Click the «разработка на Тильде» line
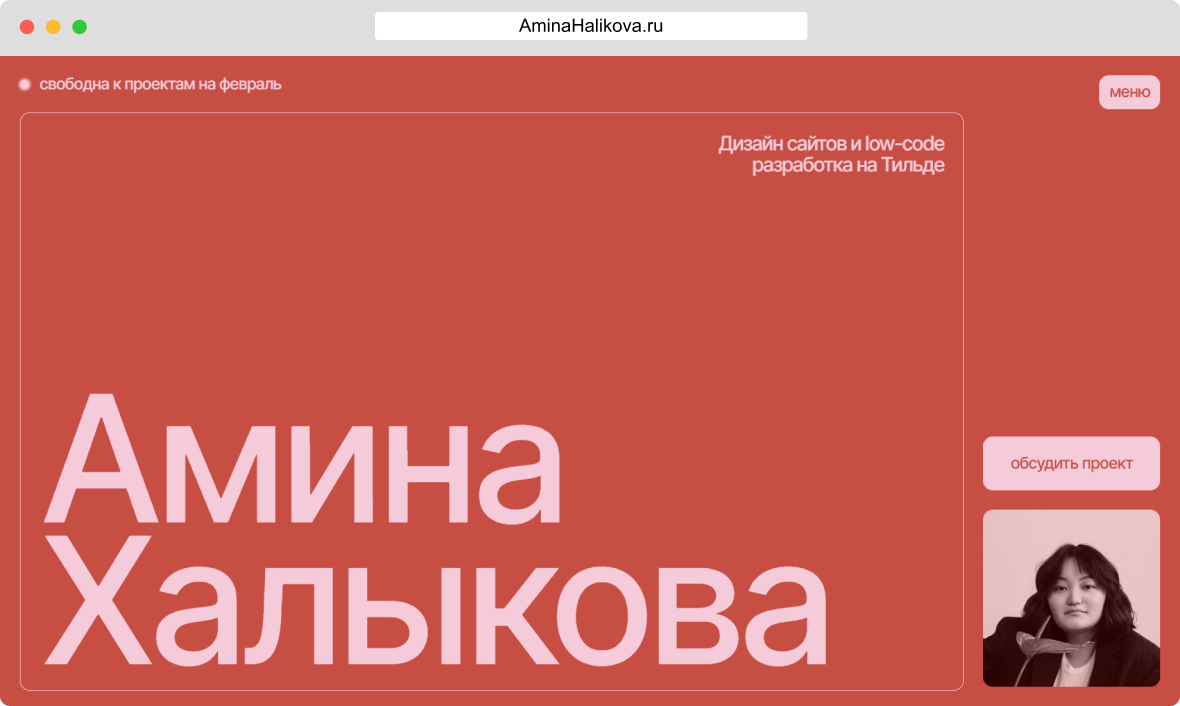 coord(848,166)
